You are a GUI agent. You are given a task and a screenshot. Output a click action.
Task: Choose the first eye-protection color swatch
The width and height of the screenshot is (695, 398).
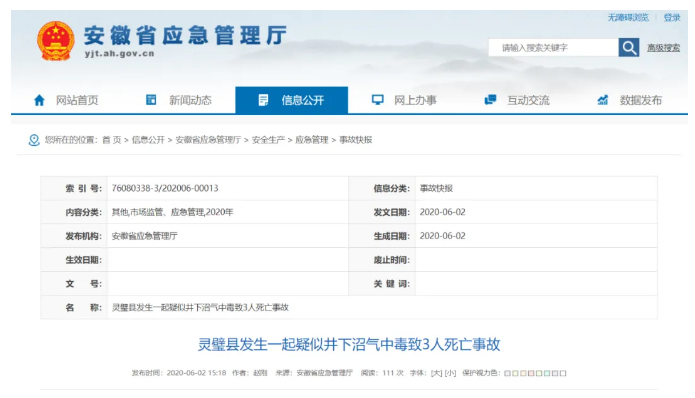coord(508,373)
